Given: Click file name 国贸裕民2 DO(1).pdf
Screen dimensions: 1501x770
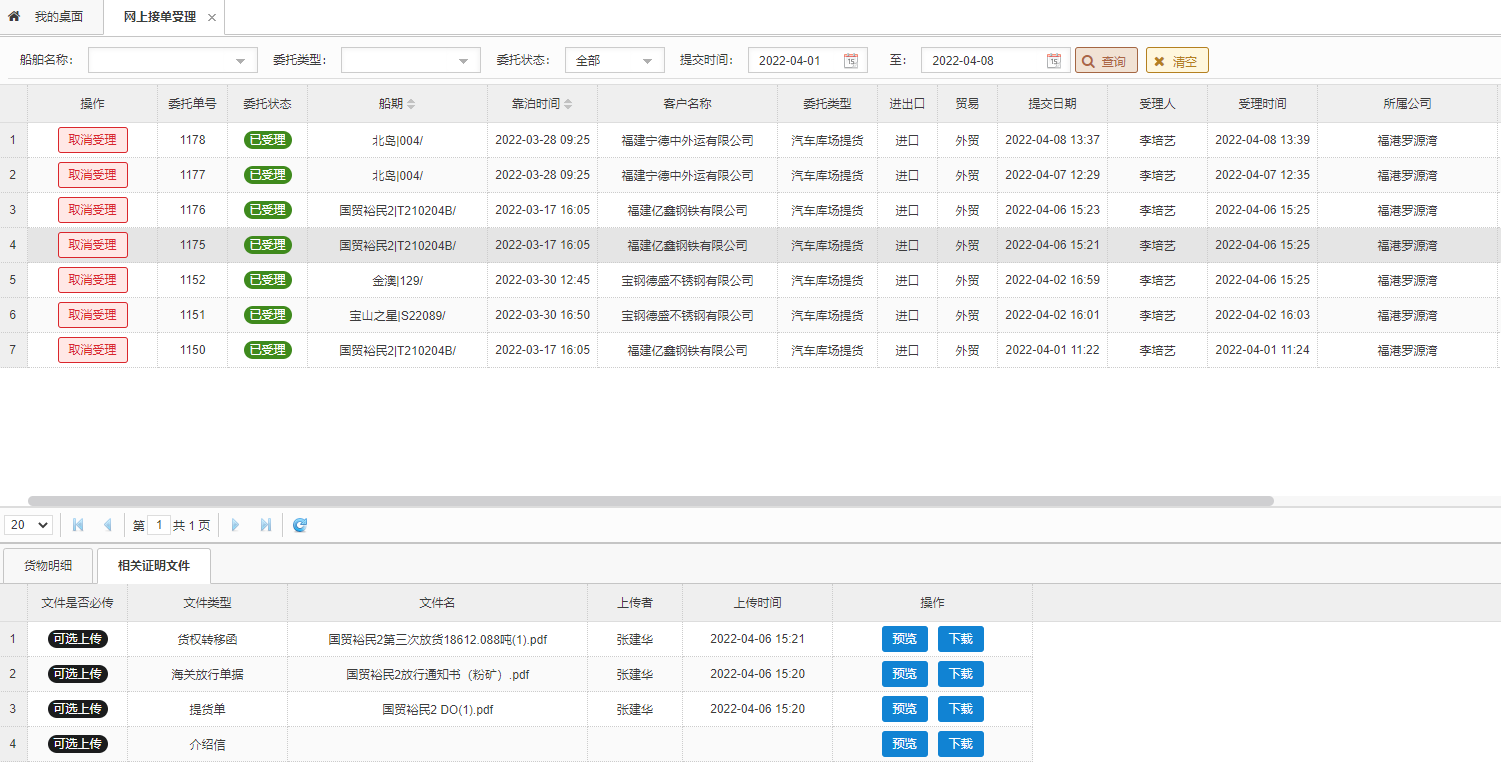Looking at the screenshot, I should click(438, 709).
